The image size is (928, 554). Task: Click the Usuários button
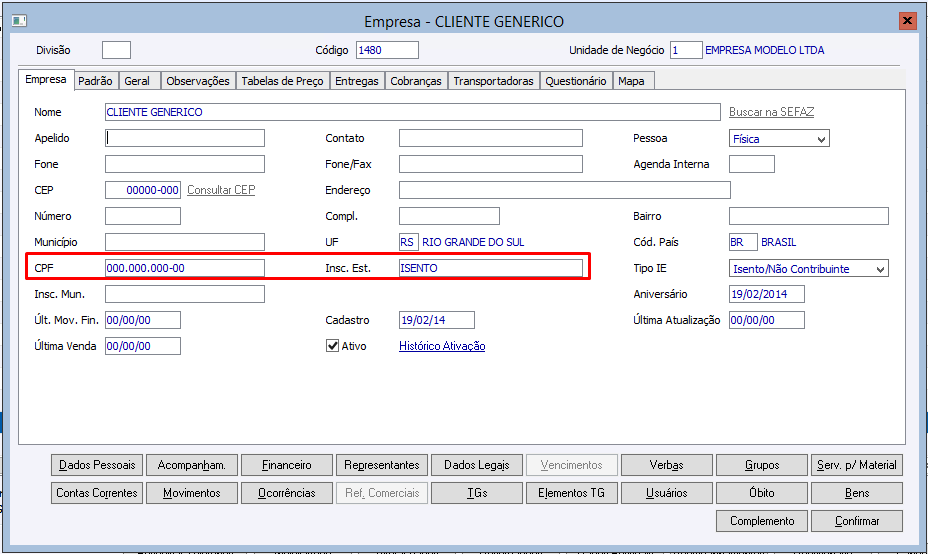[666, 493]
